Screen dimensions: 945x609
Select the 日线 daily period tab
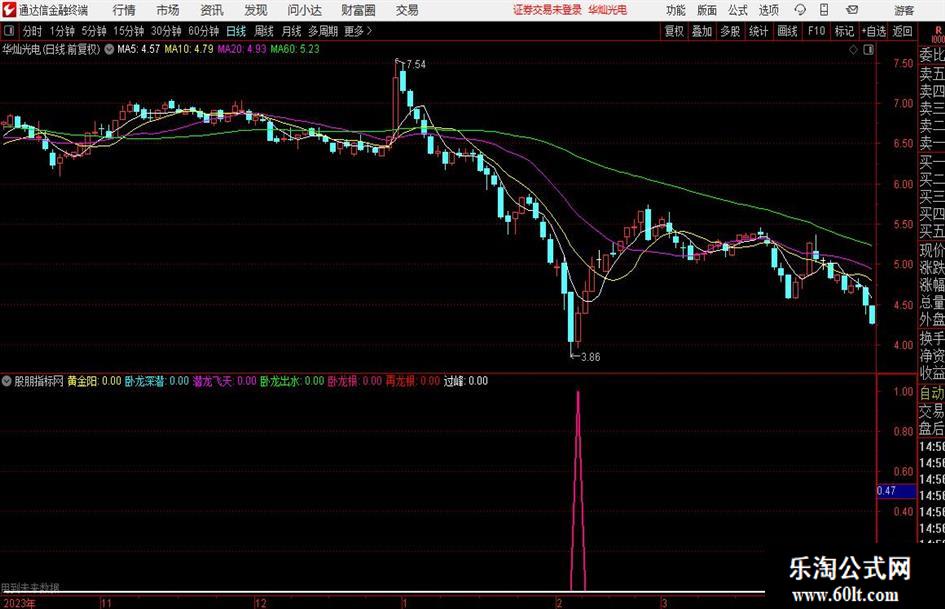(236, 31)
